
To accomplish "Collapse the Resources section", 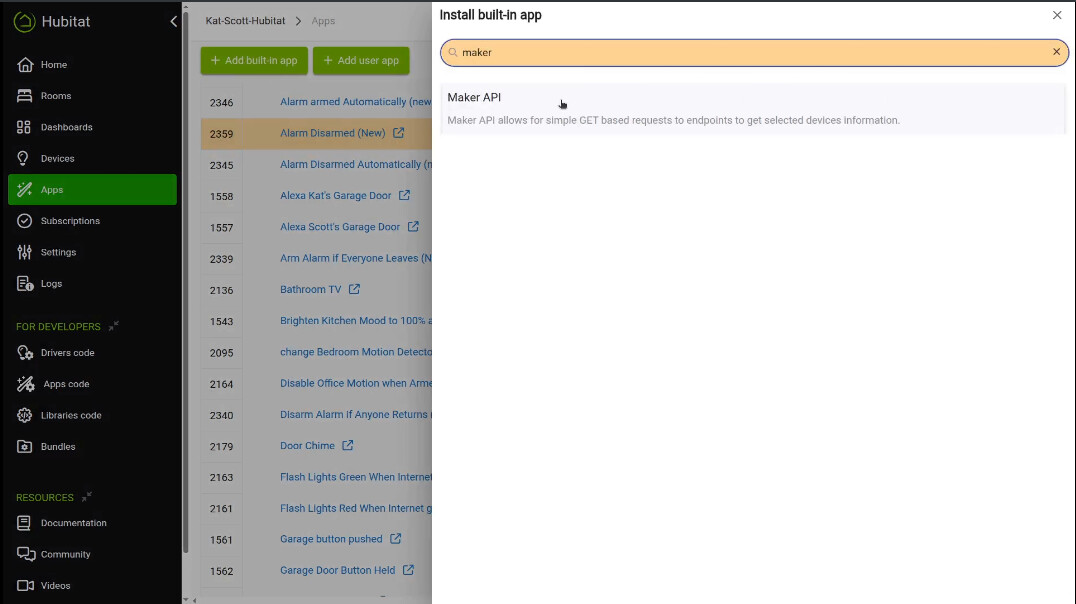I will 87,497.
